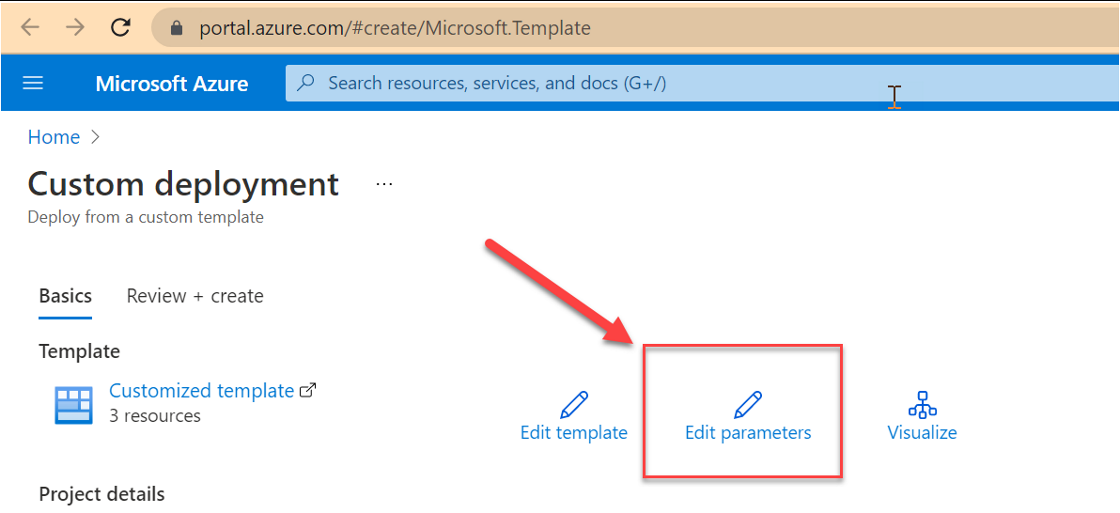Click the Visualize diagram icon
The image size is (1120, 513).
coord(922,404)
